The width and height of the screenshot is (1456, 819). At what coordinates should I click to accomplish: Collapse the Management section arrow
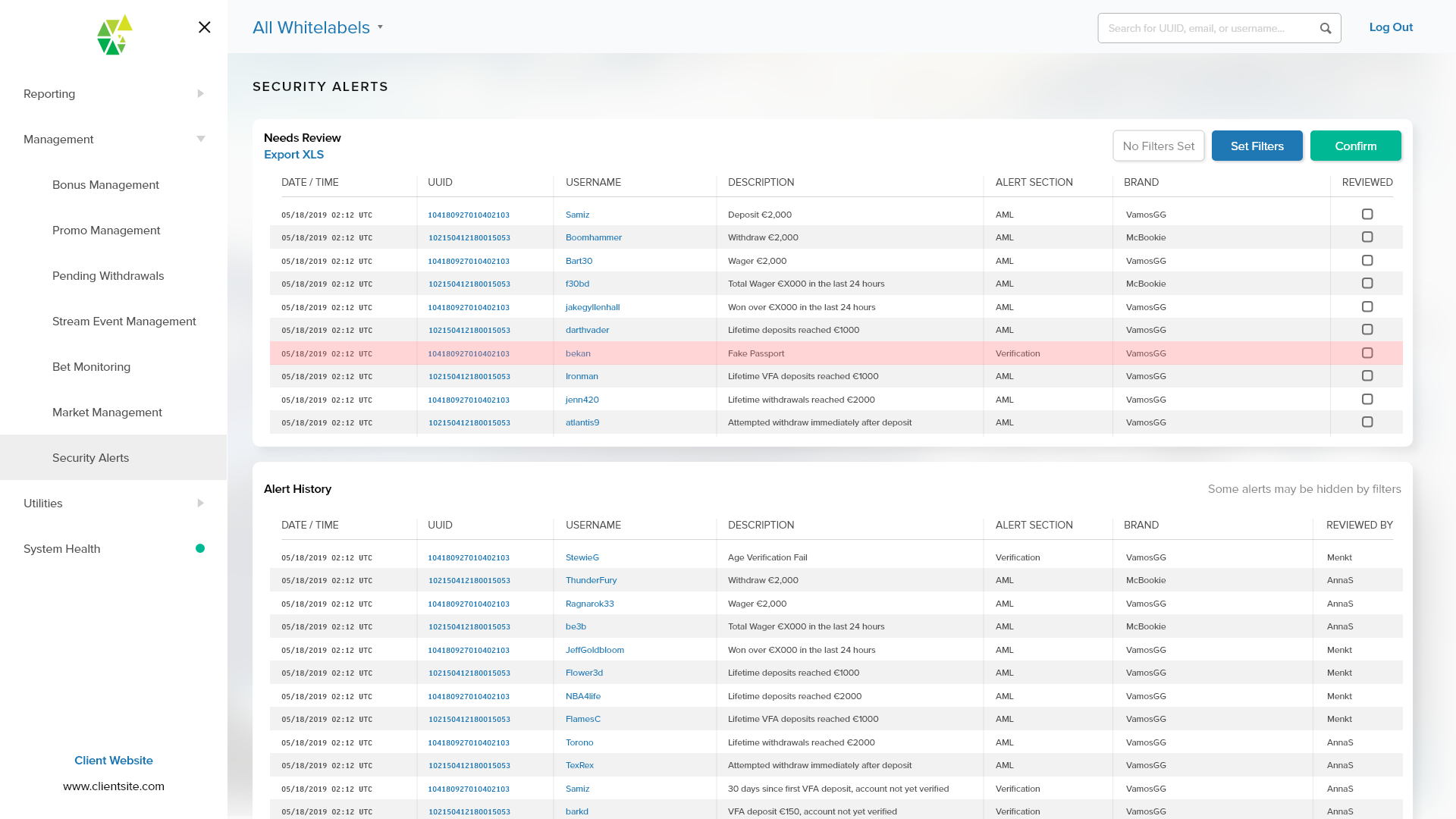pos(200,140)
